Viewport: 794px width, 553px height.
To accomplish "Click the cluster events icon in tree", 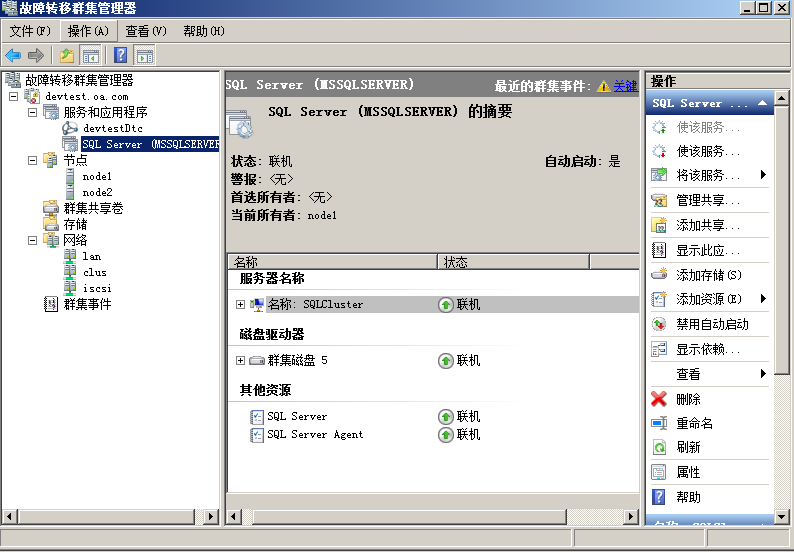I will [x=51, y=304].
